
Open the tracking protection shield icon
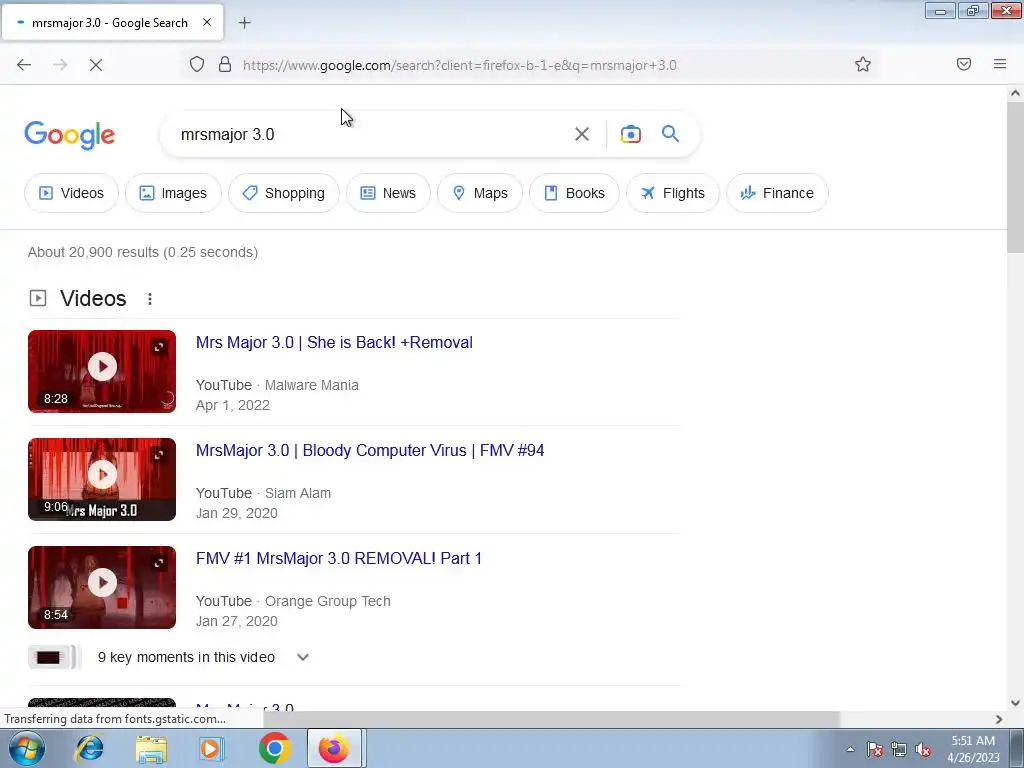pyautogui.click(x=197, y=65)
